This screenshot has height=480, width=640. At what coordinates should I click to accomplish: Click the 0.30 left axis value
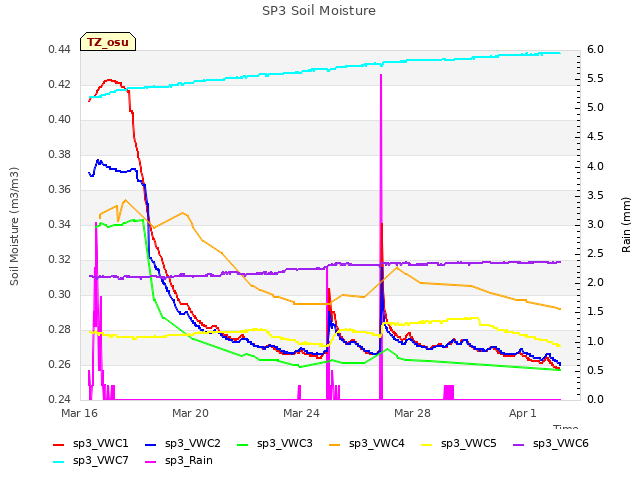[60, 295]
